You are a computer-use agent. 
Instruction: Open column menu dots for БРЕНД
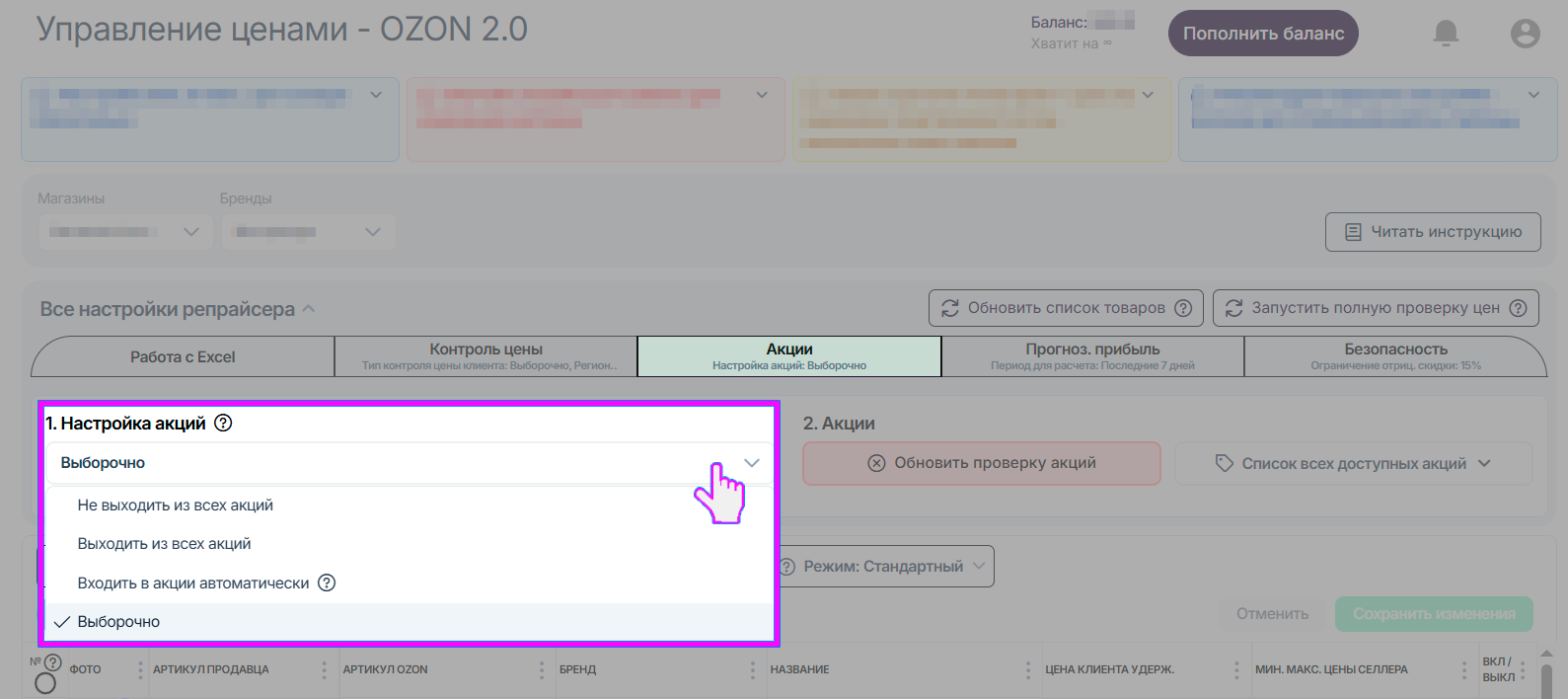coord(752,669)
